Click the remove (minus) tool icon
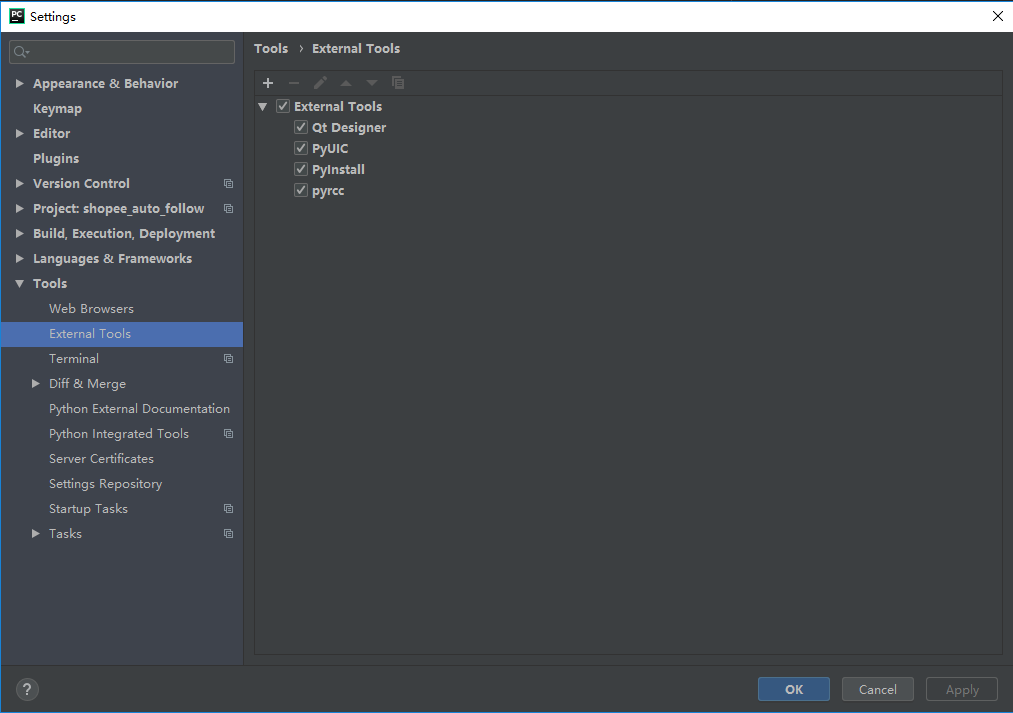This screenshot has height=713, width=1013. (294, 83)
